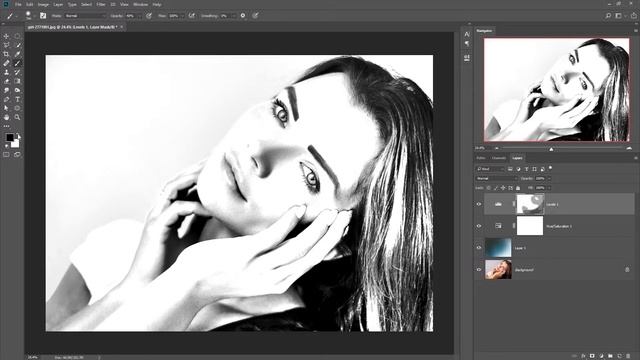Open the layer blend mode dropdown
The width and height of the screenshot is (640, 360).
click(x=496, y=178)
